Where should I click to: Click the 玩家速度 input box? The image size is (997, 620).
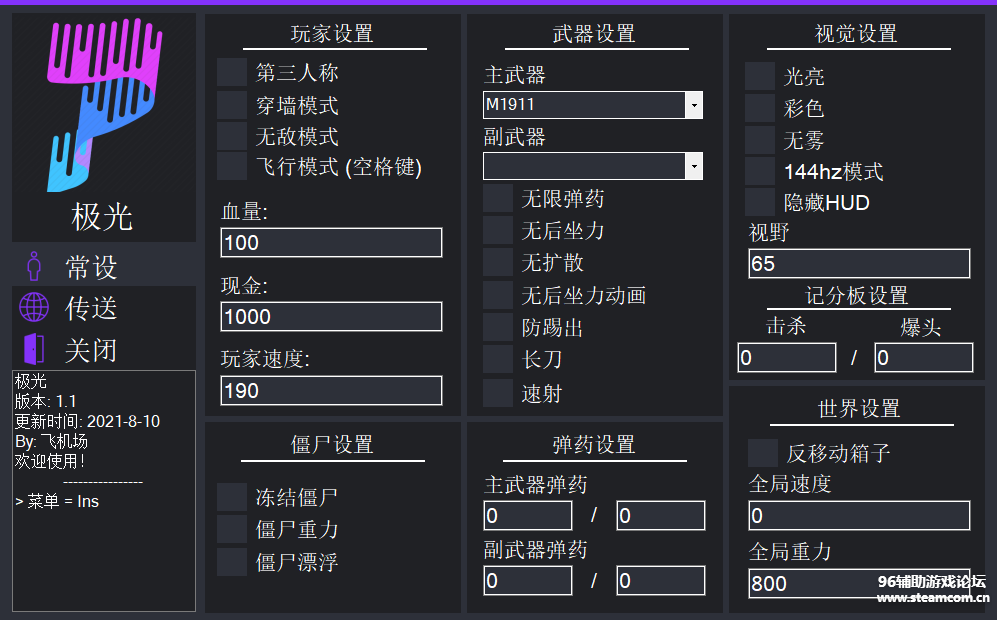click(x=331, y=391)
